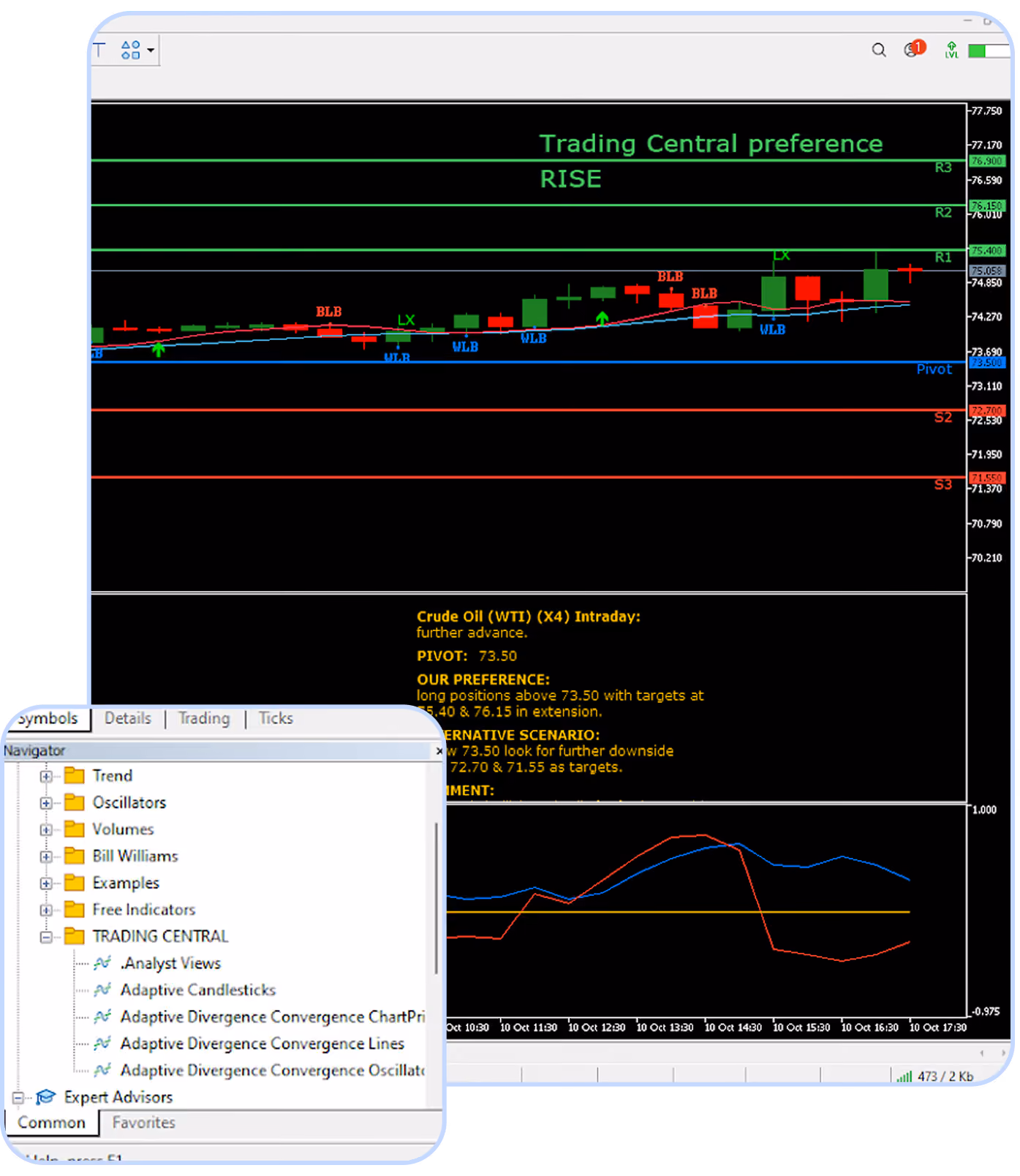1020x1176 pixels.
Task: Click the 76.900 green price tag on axis
Action: pyautogui.click(x=987, y=160)
